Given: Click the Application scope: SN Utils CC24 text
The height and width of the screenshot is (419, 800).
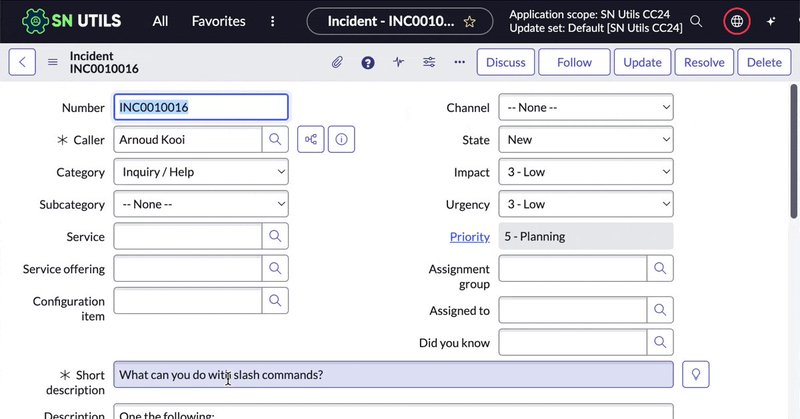Looking at the screenshot, I should point(589,14).
